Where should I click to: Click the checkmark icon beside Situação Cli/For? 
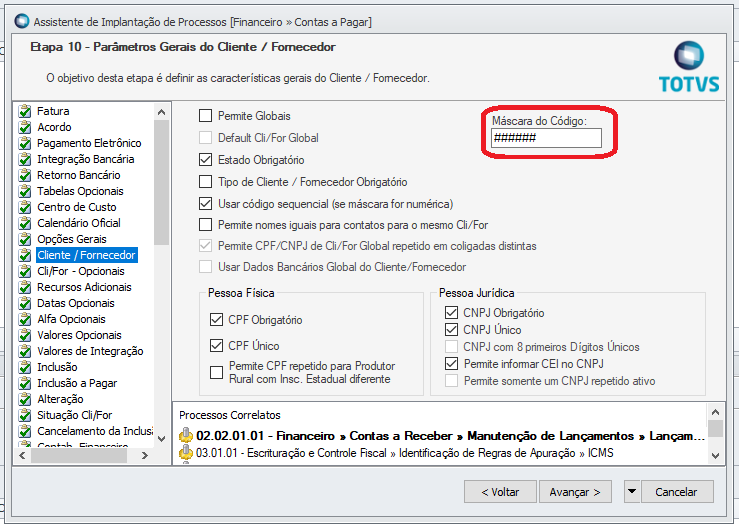(x=25, y=416)
